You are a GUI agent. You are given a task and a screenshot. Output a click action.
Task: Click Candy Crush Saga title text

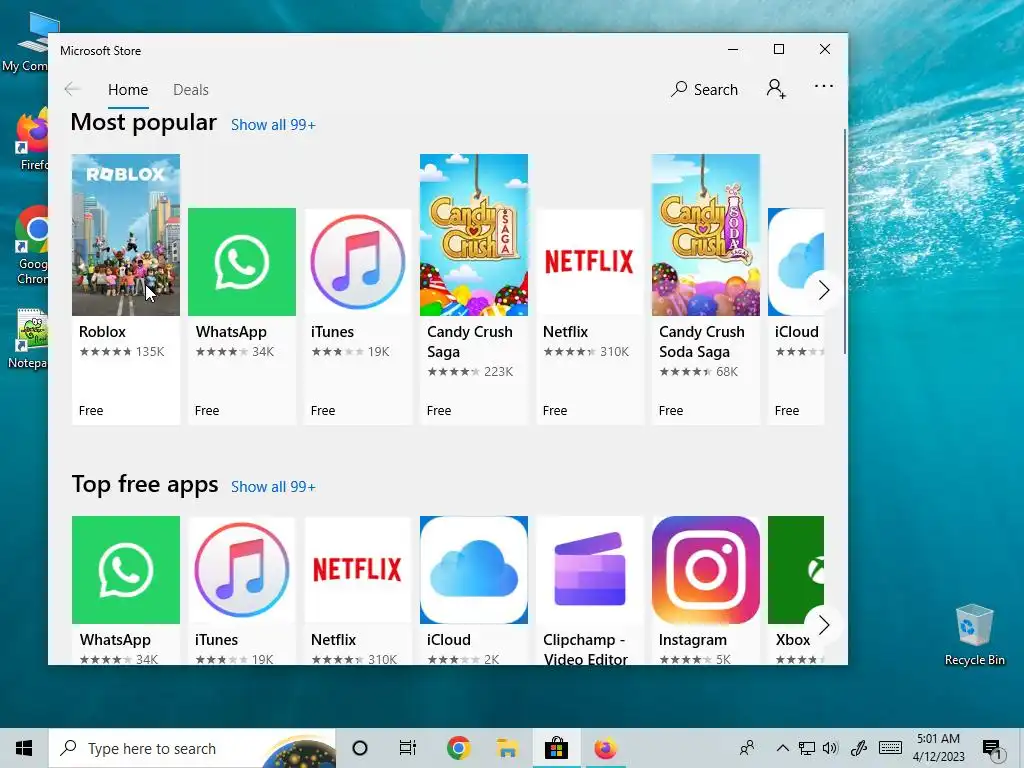pos(470,342)
